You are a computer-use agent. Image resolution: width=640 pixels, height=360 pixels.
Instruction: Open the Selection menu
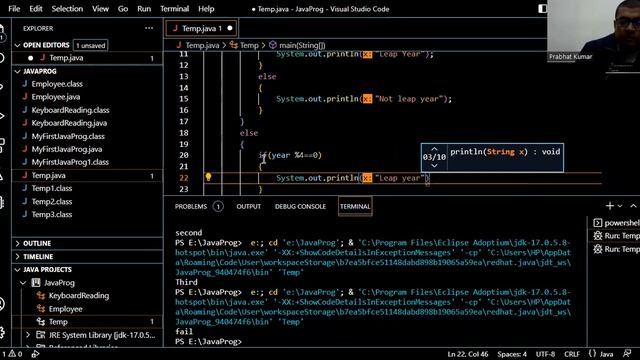tap(67, 9)
